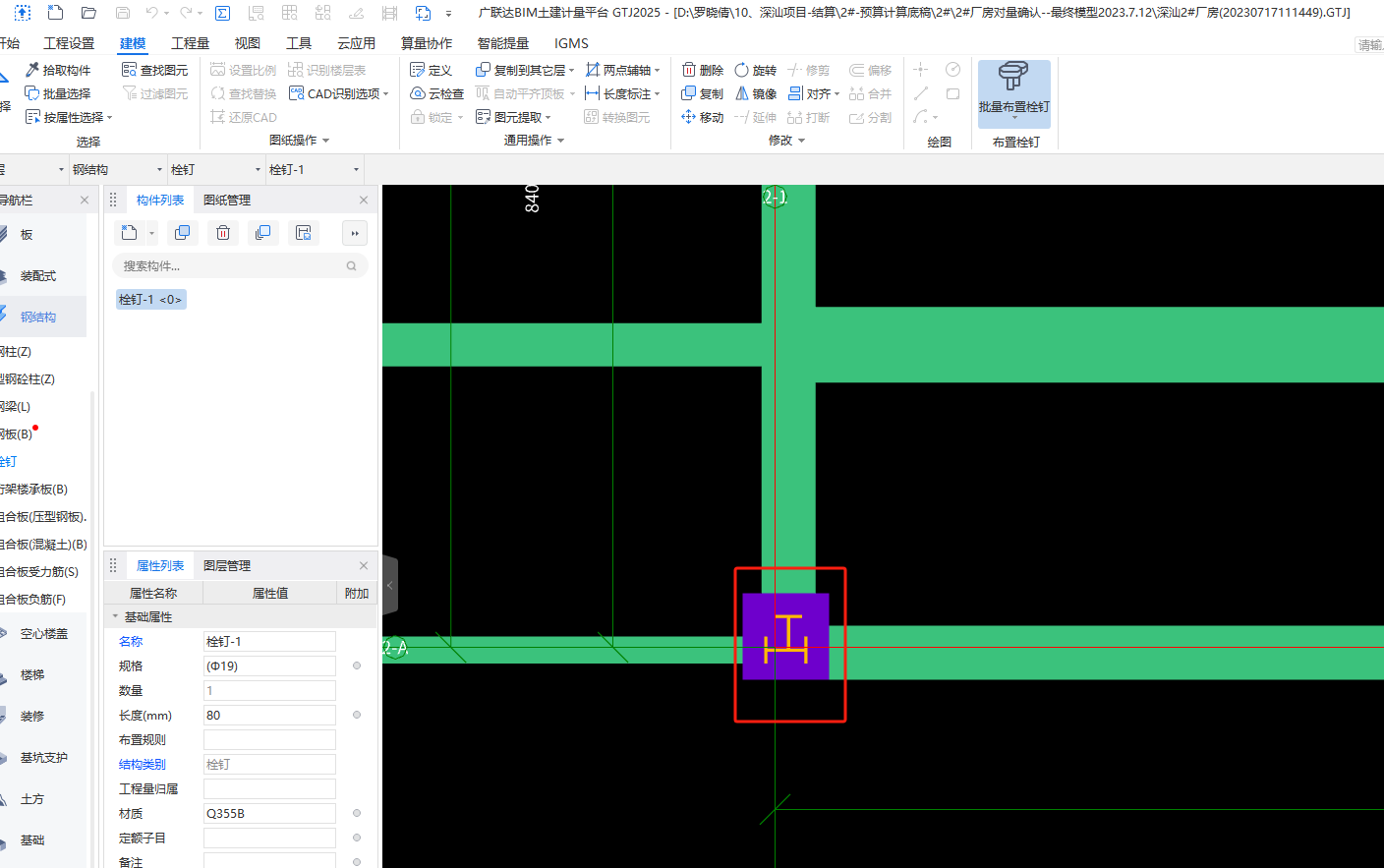Select the 移动 move tool

pyautogui.click(x=702, y=117)
